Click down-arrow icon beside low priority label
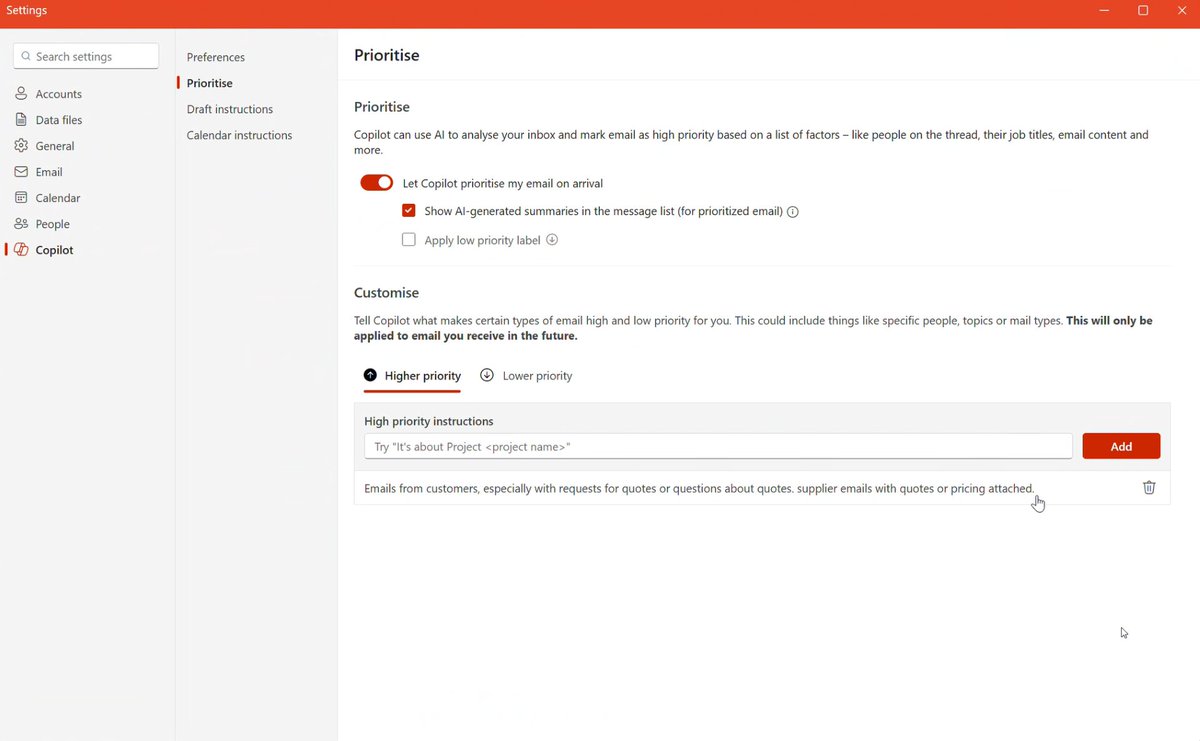The image size is (1200, 741). [552, 240]
